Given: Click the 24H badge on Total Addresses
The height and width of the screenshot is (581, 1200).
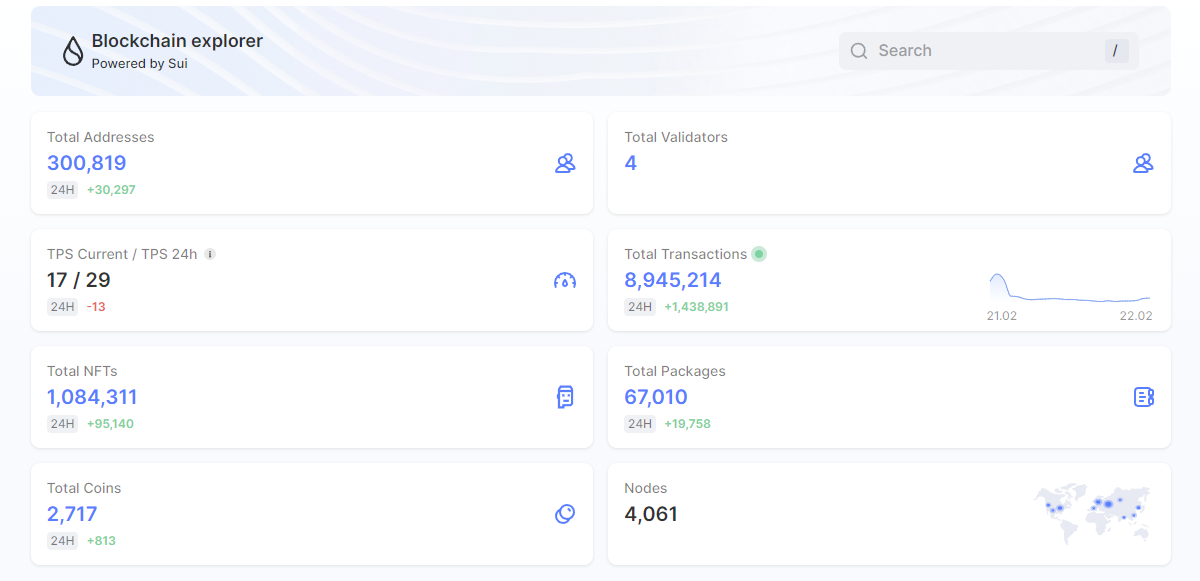Looking at the screenshot, I should coord(62,189).
